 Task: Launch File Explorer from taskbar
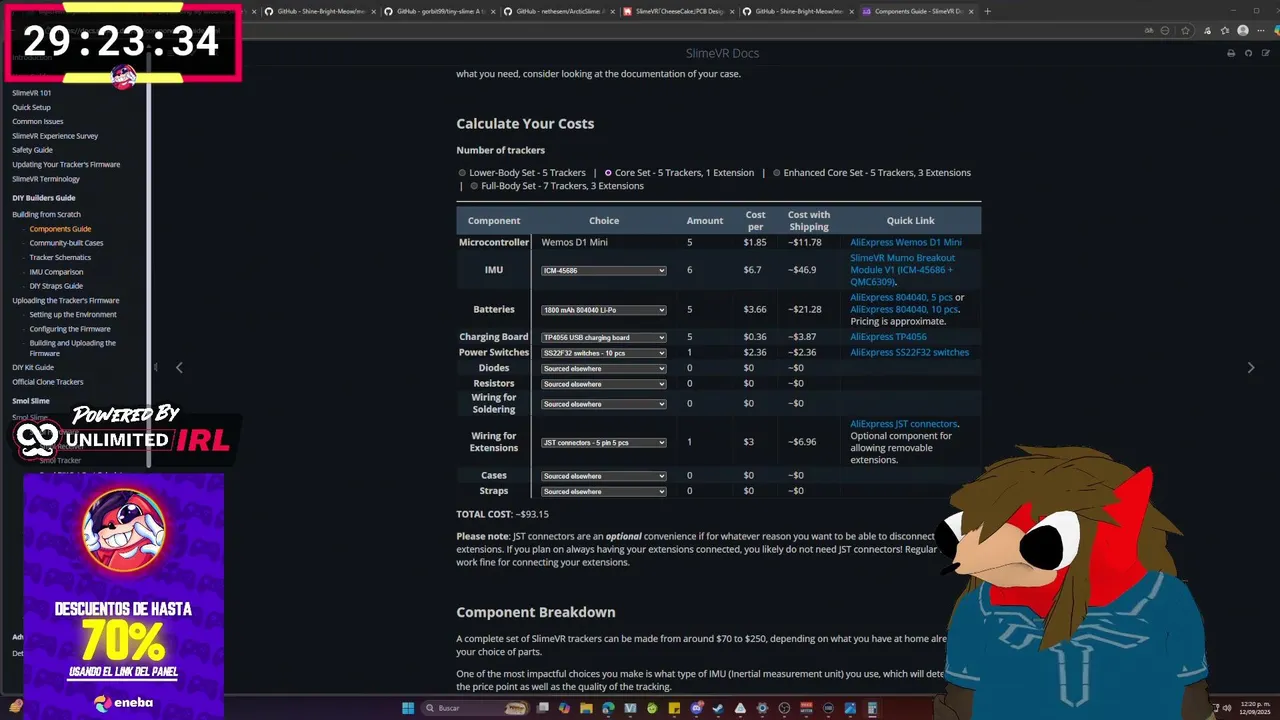(586, 708)
